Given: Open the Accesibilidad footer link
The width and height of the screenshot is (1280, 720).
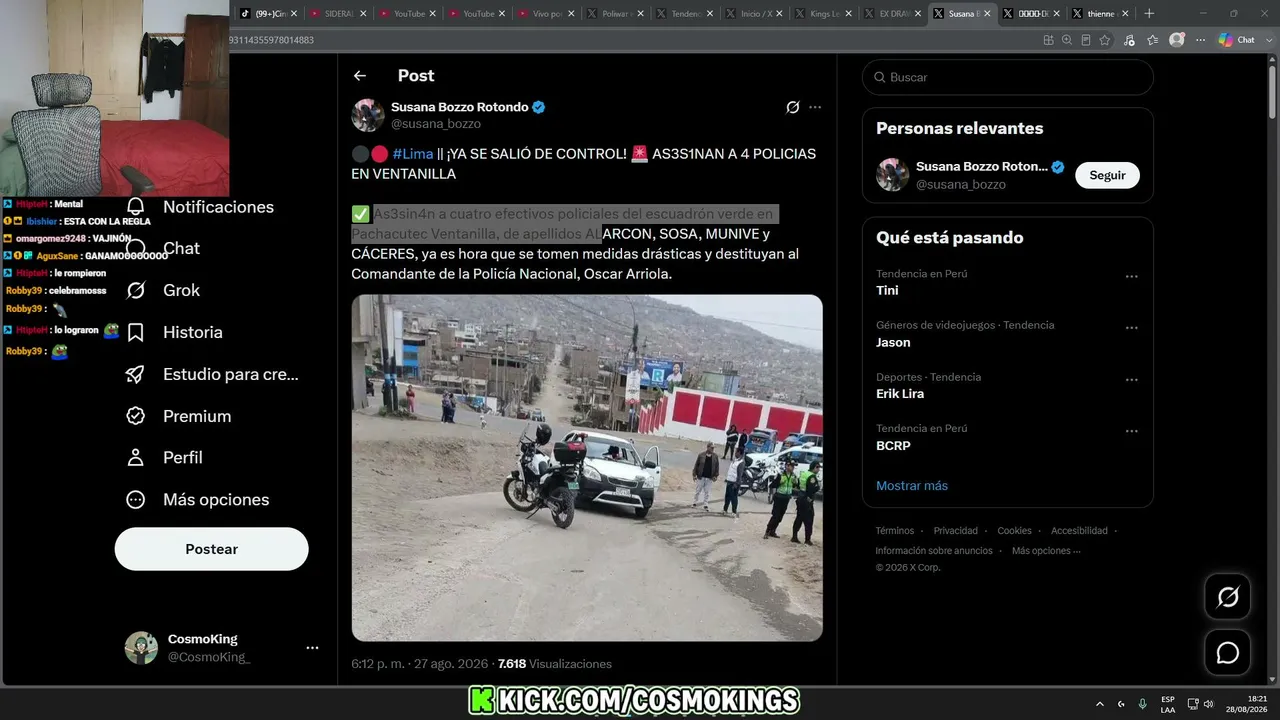Looking at the screenshot, I should coord(1079,531).
